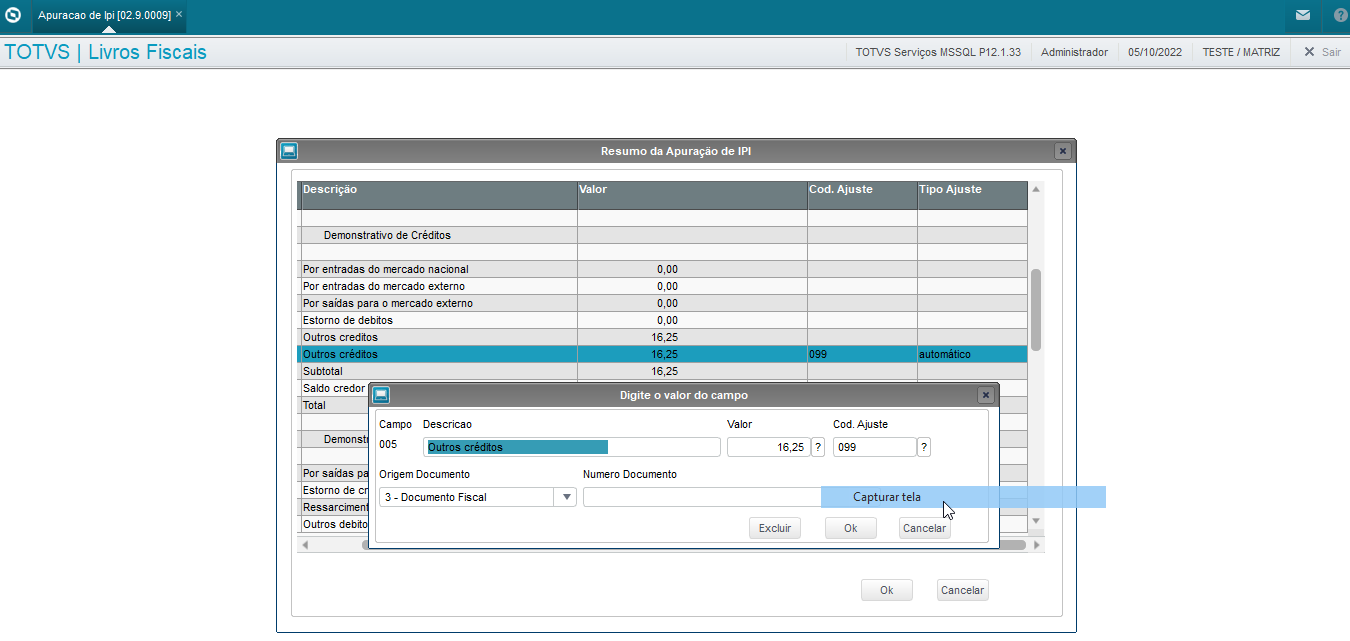Viewport: 1350px width, 641px height.
Task: Click the TESTE / MATRIZ label
Action: click(x=1241, y=52)
